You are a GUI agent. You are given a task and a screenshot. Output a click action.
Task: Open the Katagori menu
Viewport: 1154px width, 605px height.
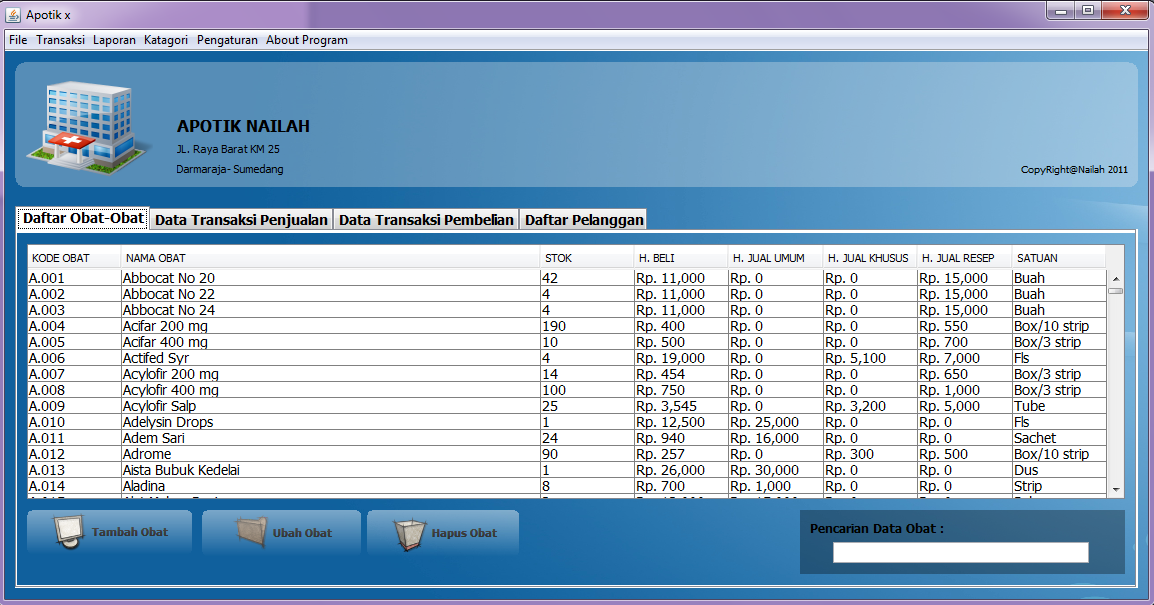[166, 40]
